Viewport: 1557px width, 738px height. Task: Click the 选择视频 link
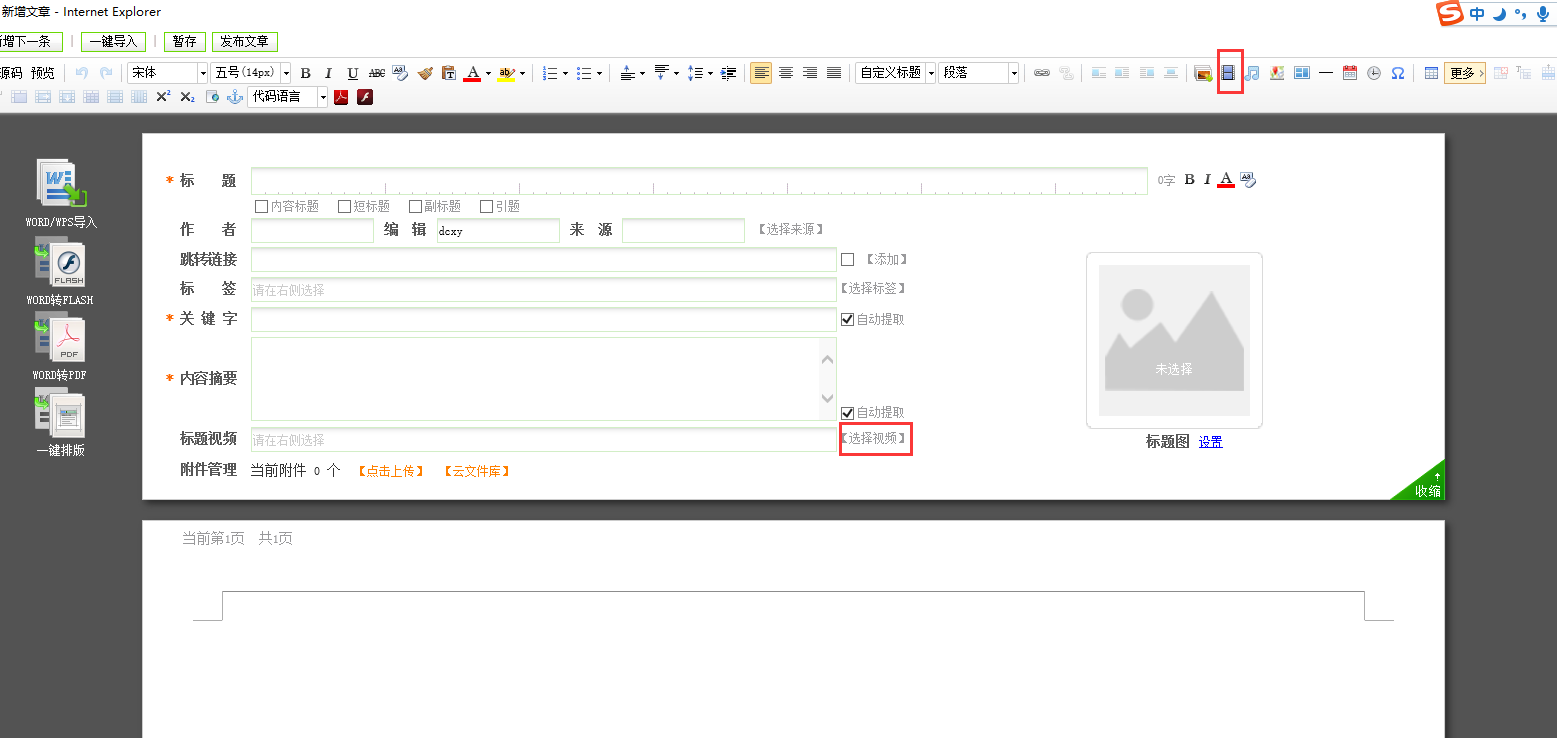click(875, 439)
